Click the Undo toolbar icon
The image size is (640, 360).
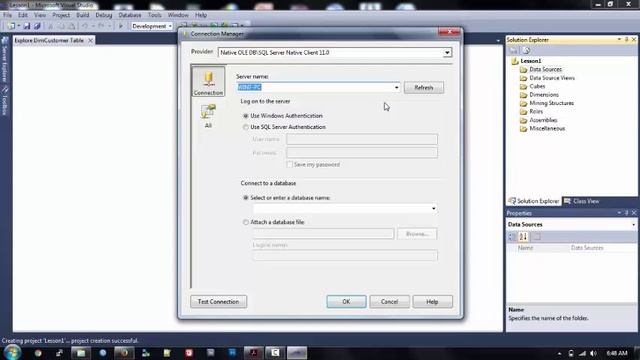[x=84, y=26]
